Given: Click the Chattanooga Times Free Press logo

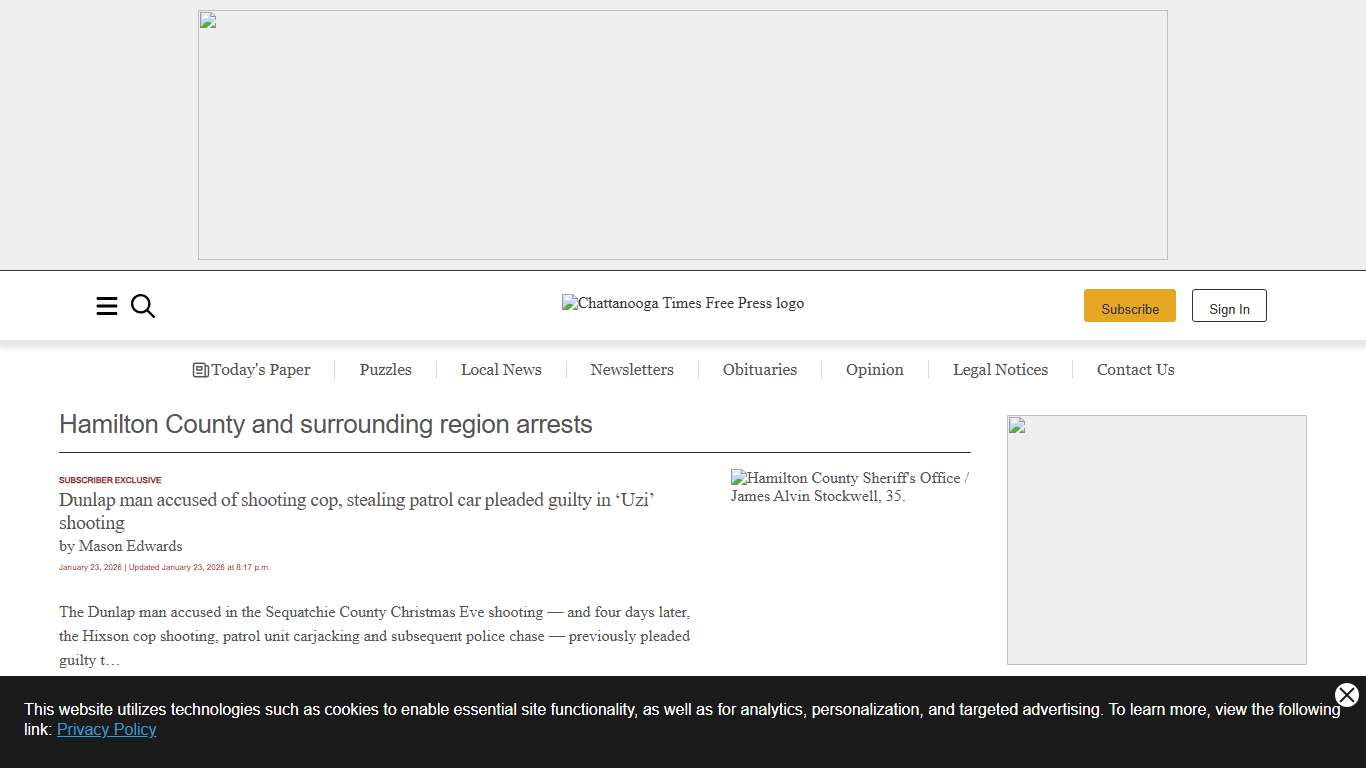Looking at the screenshot, I should (x=682, y=303).
